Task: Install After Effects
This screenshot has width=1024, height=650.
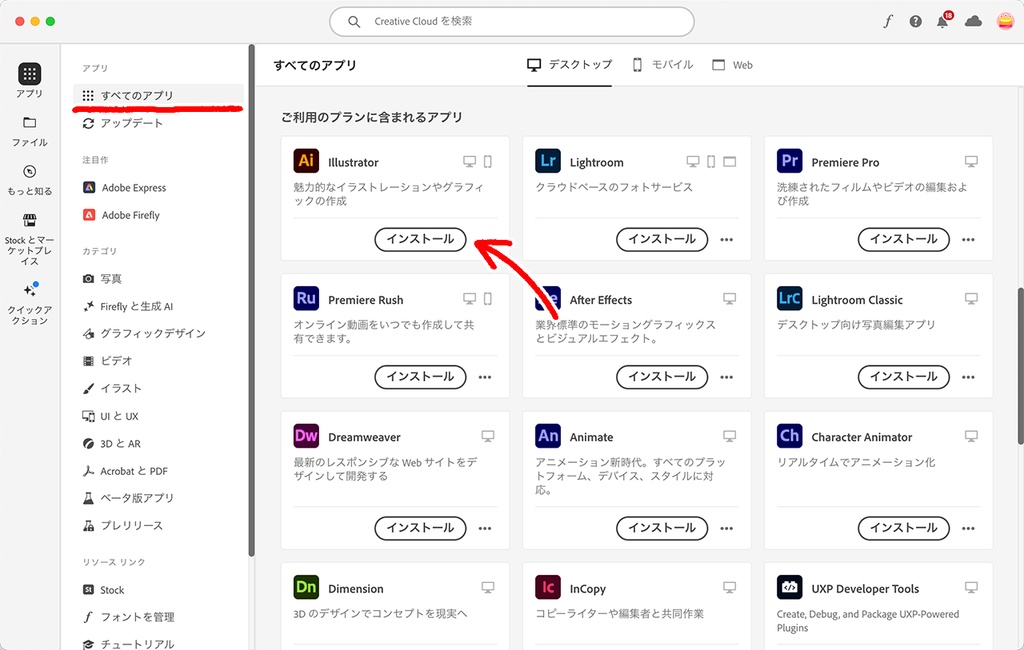Action: [662, 377]
